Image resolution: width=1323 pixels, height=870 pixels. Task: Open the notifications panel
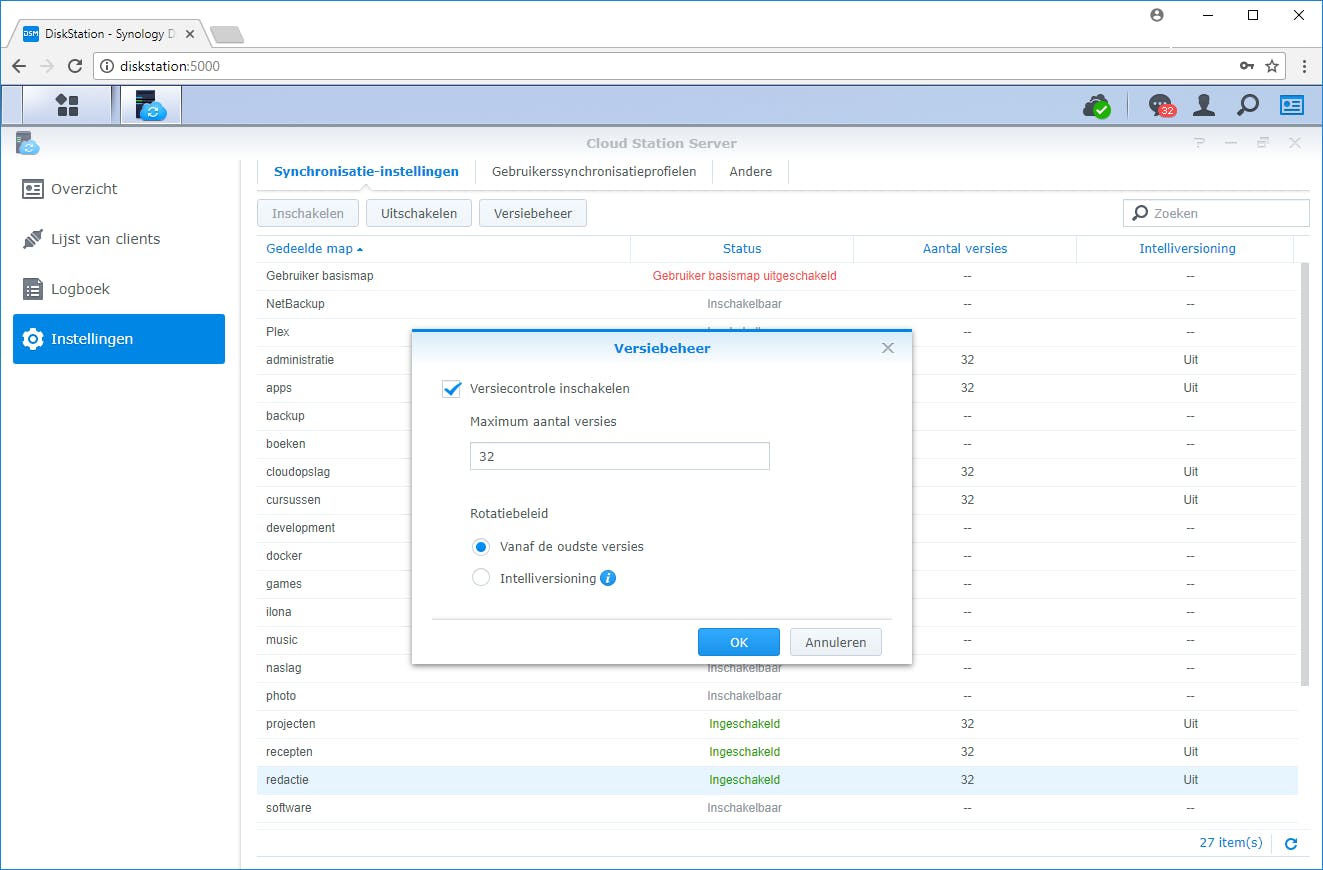(x=1159, y=104)
